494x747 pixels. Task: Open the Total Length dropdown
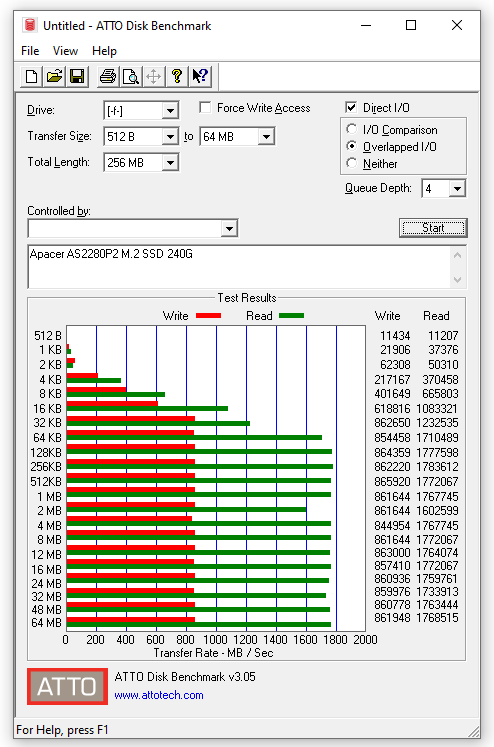(170, 163)
